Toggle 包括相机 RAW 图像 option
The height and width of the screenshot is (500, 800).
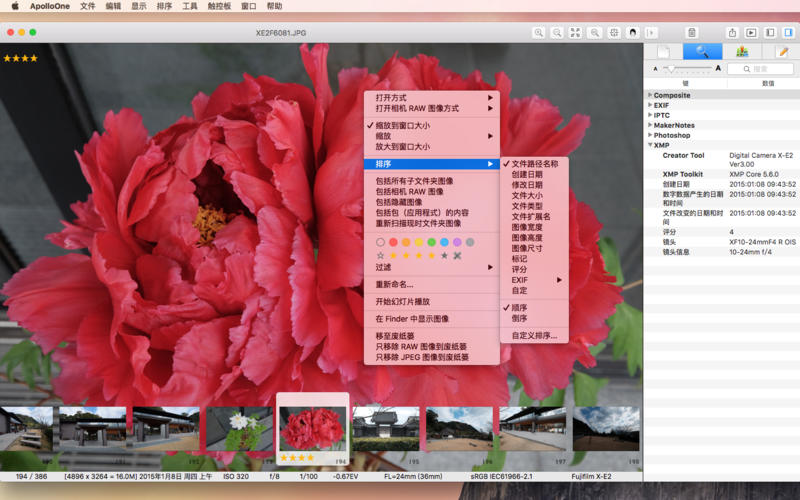(x=432, y=192)
